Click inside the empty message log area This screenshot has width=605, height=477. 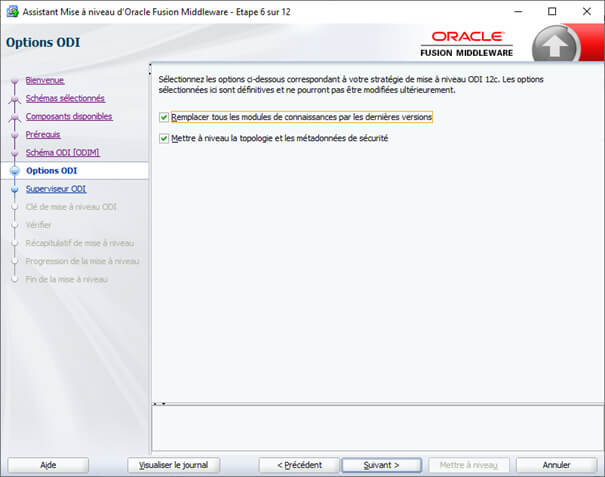[377, 428]
